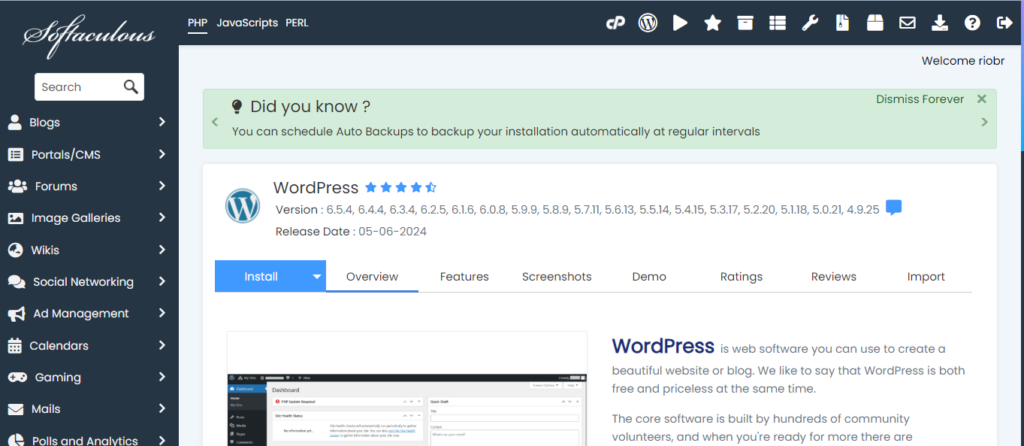Open backups zip-file icon

(x=842, y=23)
